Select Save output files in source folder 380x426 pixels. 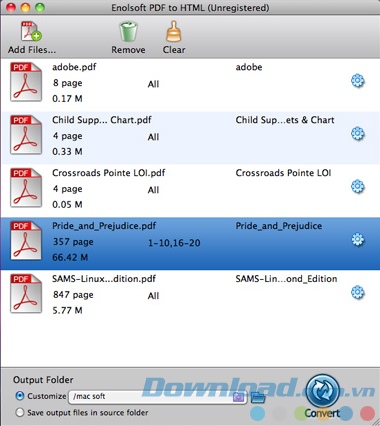20,412
